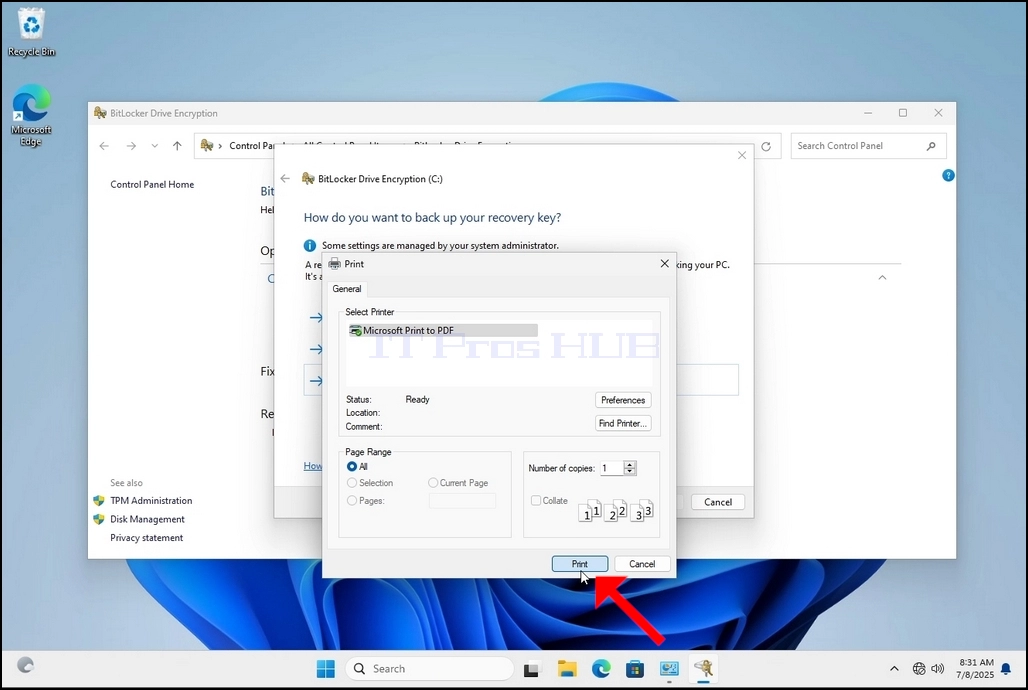The image size is (1028, 690).
Task: Click Find Printer button
Action: tap(623, 423)
